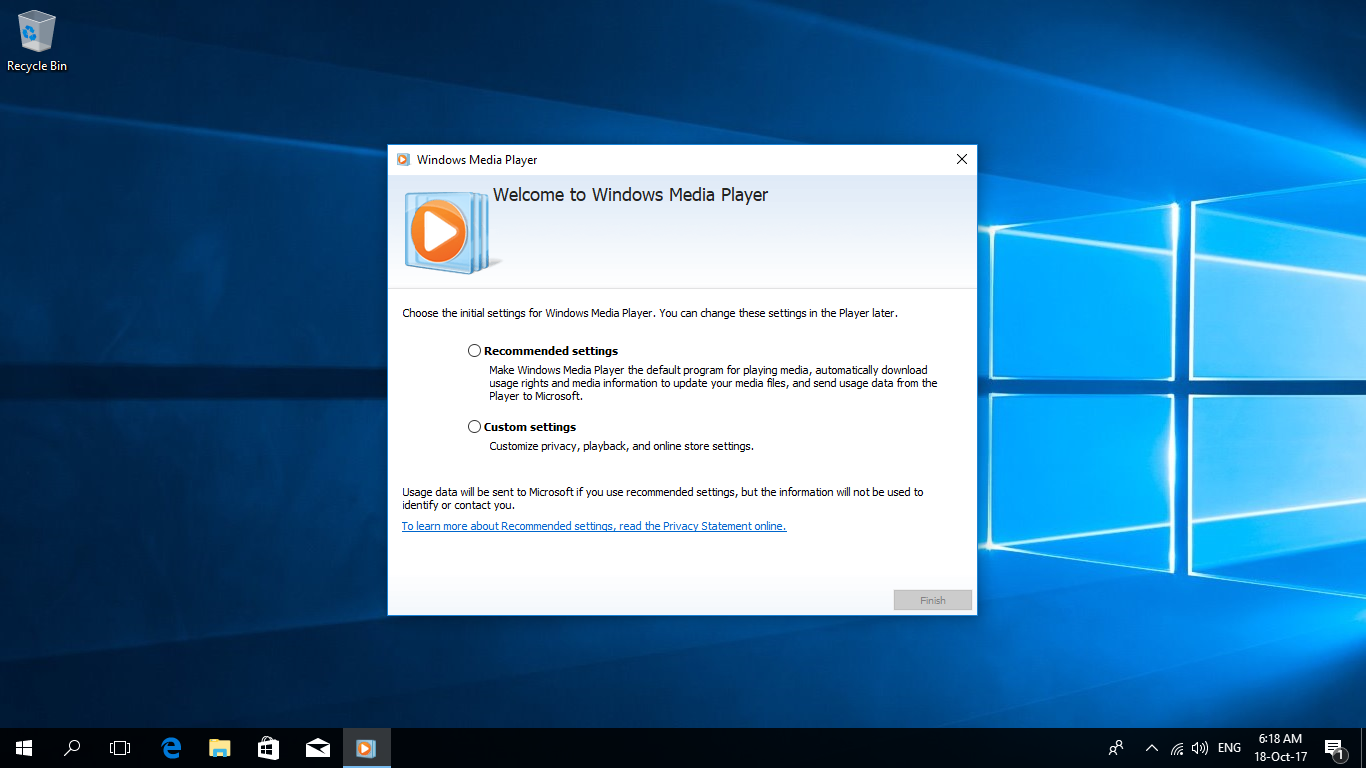The image size is (1366, 768).
Task: Open the Mail app taskbar icon
Action: tap(318, 748)
